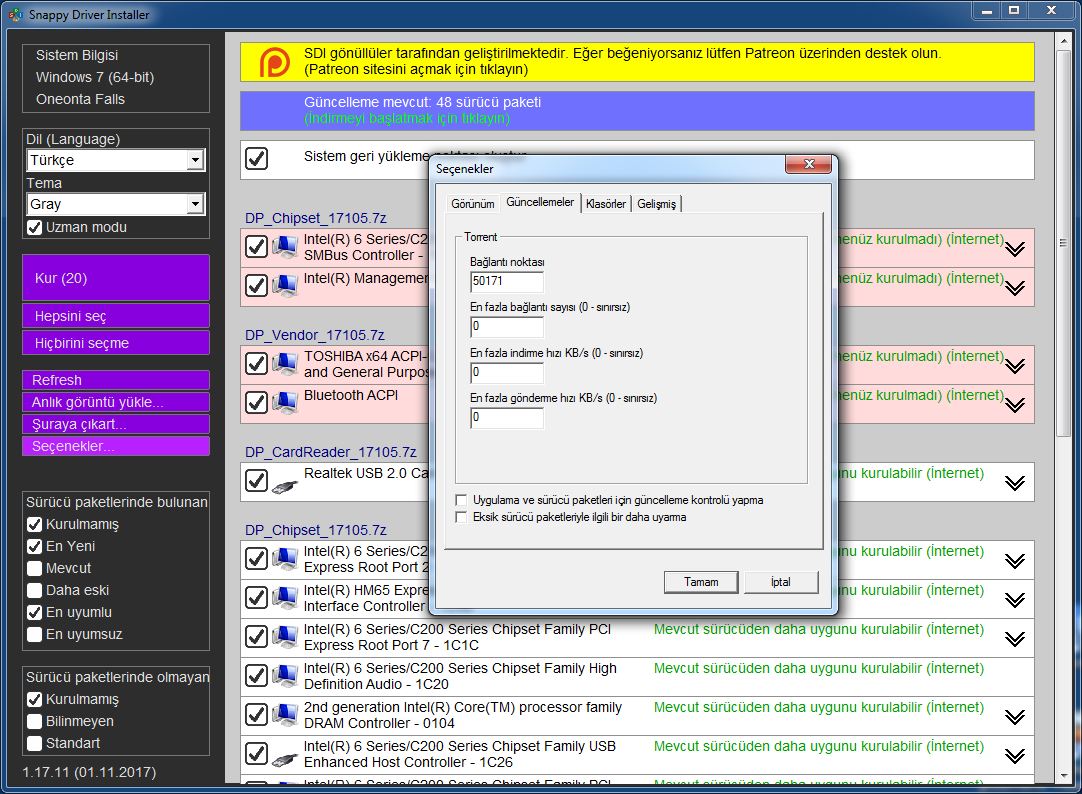Switch to the Görünüm tab
The image size is (1082, 794).
pyautogui.click(x=473, y=204)
